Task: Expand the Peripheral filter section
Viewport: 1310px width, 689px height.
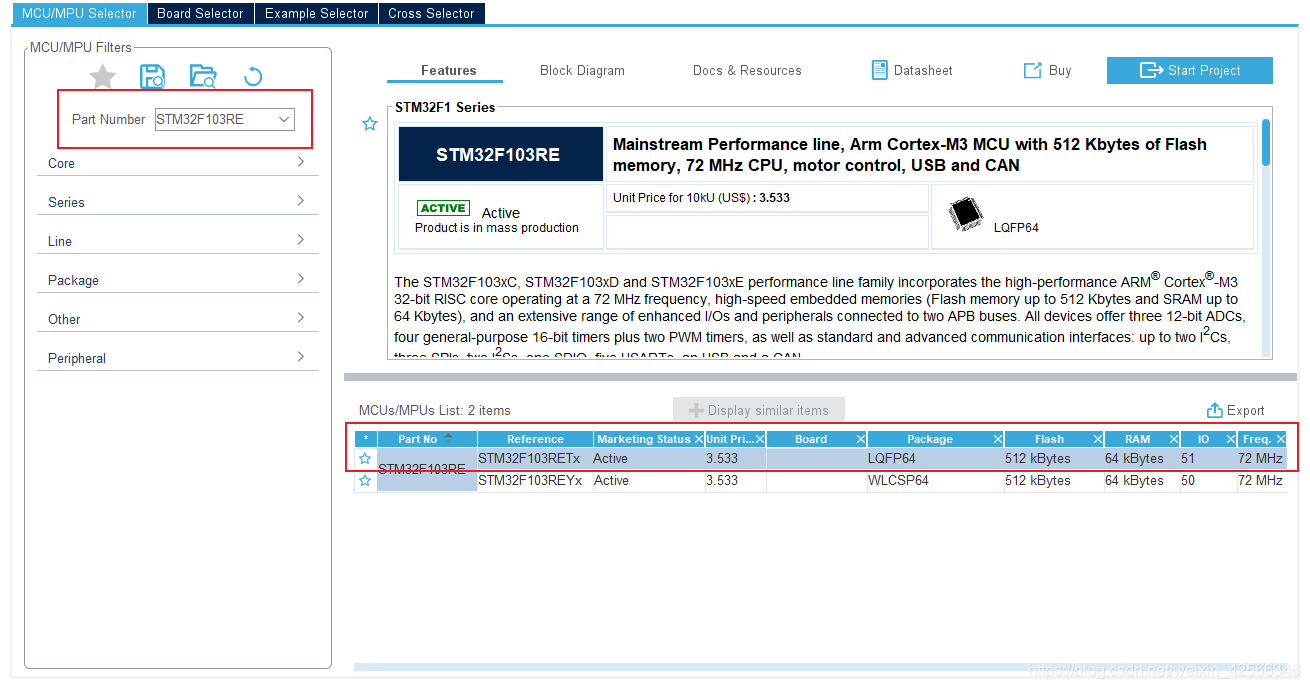Action: point(178,358)
